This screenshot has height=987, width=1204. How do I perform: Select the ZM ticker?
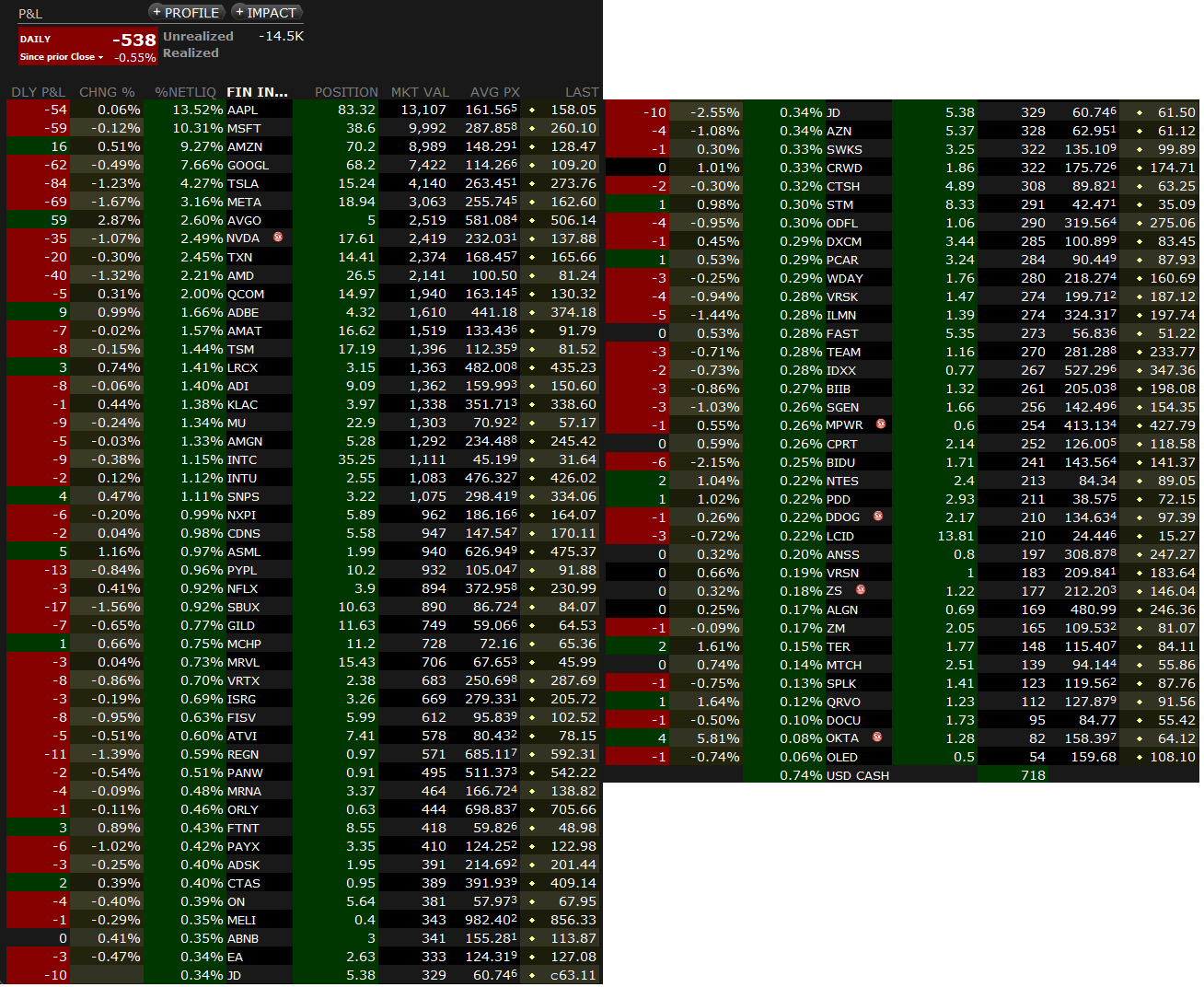pyautogui.click(x=835, y=628)
